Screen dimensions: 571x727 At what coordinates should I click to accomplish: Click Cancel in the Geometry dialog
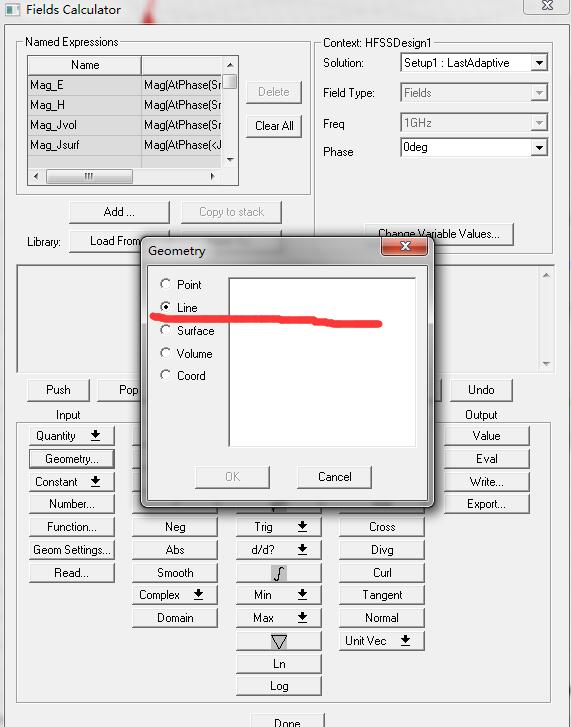click(x=334, y=477)
